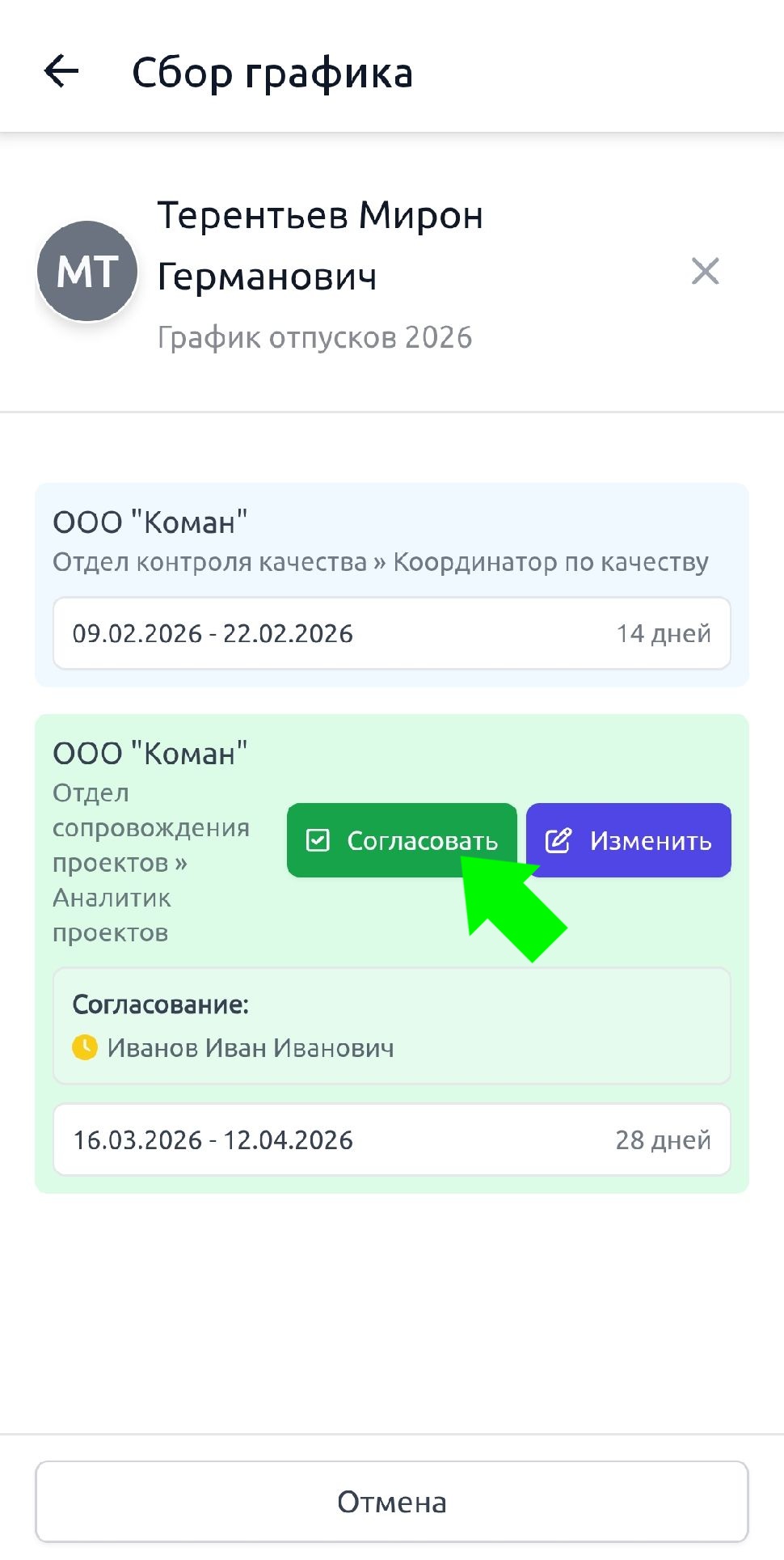
Task: Tap the Аналитик проектов position text
Action: tap(112, 915)
